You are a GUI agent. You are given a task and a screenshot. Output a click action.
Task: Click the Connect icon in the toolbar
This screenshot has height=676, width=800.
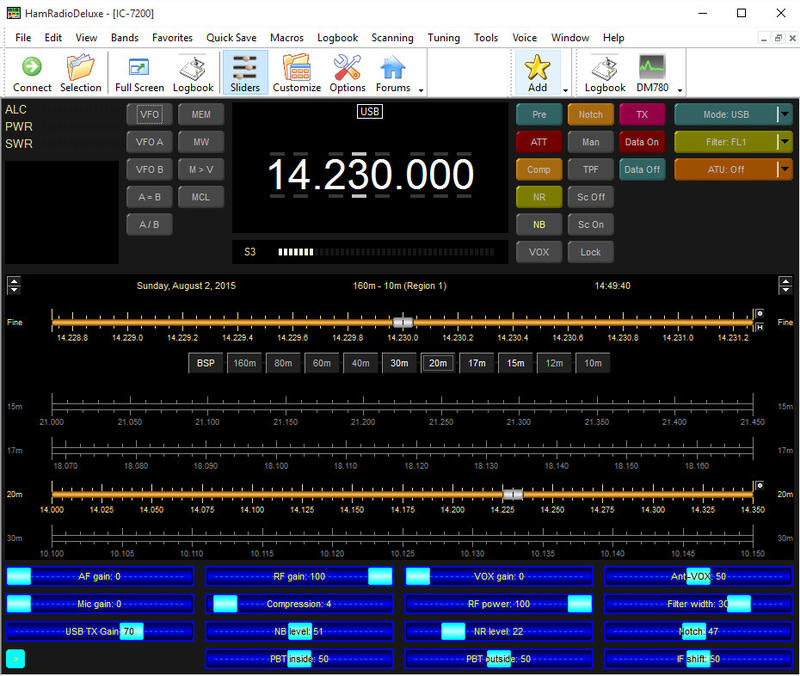(31, 72)
